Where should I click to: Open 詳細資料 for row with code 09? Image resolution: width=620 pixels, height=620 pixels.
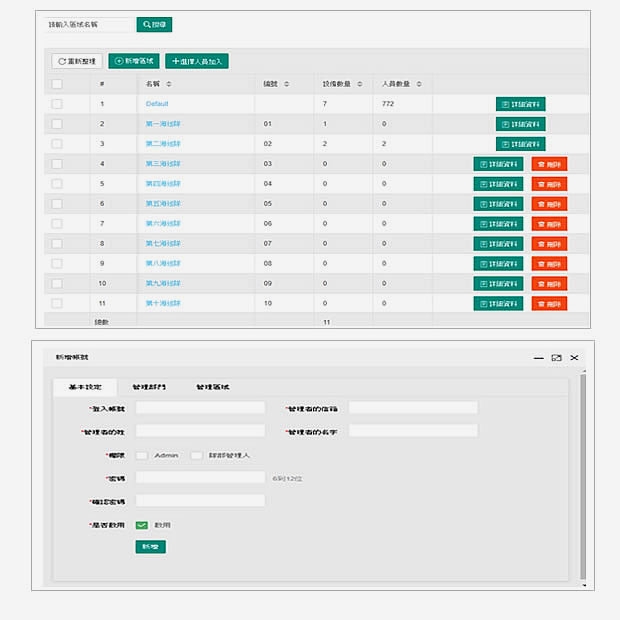(x=498, y=284)
